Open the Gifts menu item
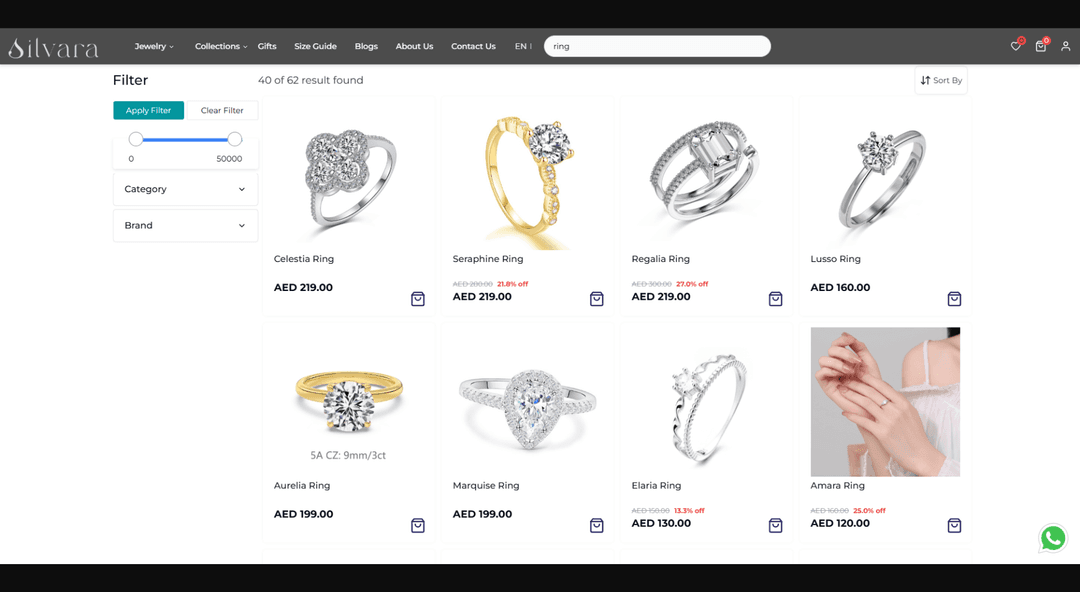This screenshot has width=1080, height=592. click(267, 46)
